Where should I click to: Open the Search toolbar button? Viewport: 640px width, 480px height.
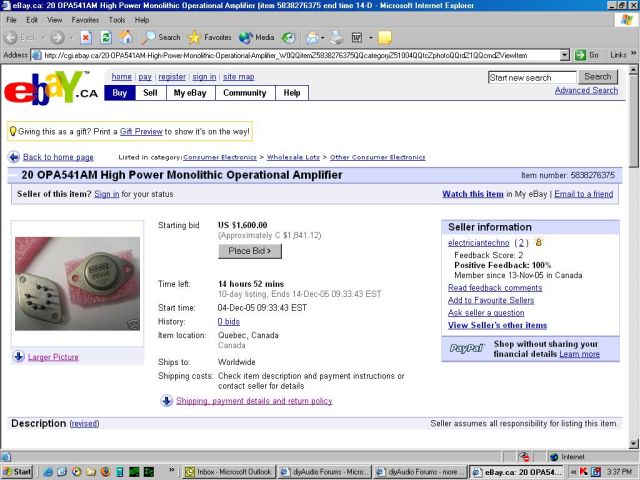point(161,38)
